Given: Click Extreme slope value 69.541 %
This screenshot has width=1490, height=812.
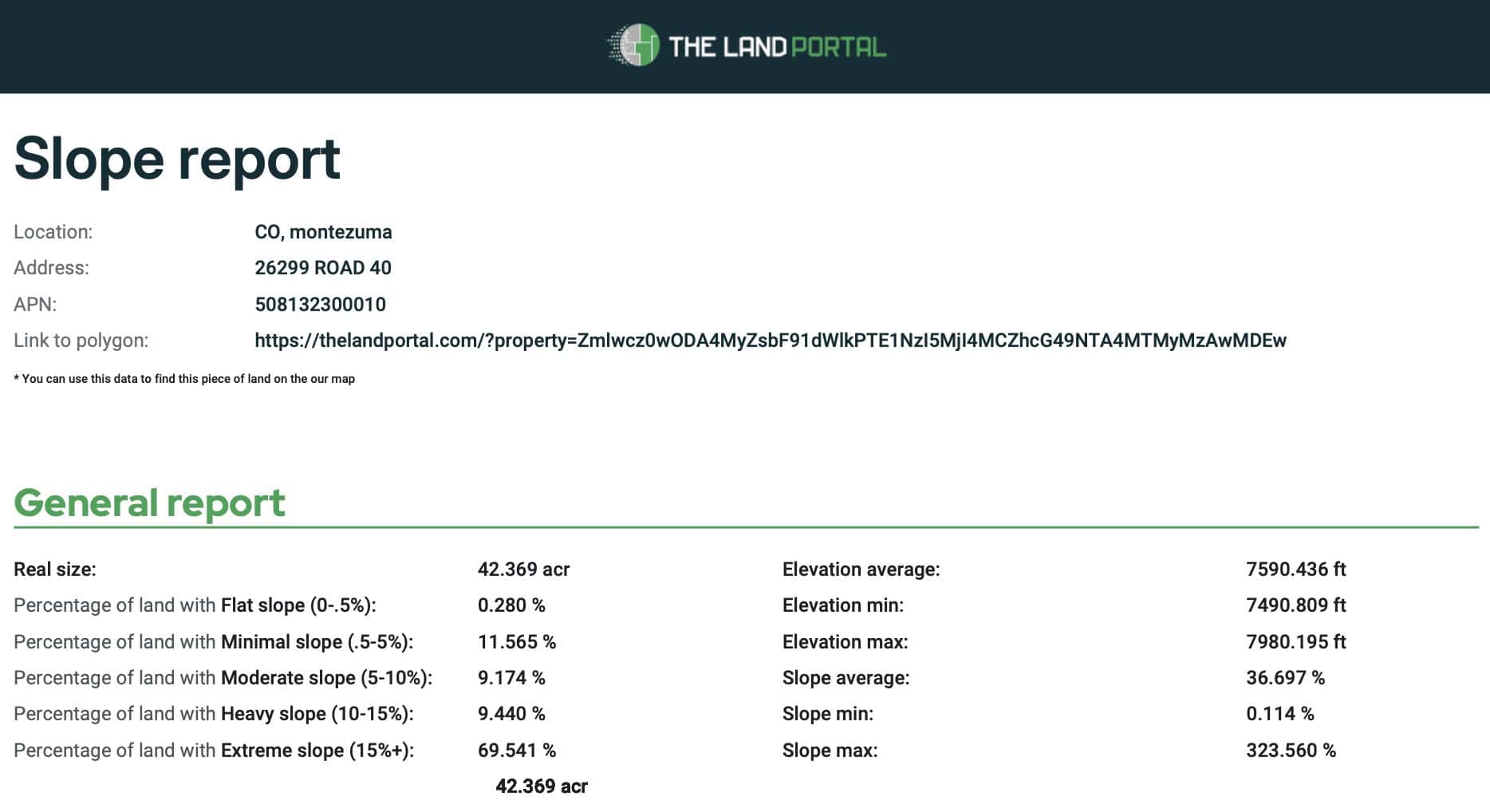Looking at the screenshot, I should point(517,751).
